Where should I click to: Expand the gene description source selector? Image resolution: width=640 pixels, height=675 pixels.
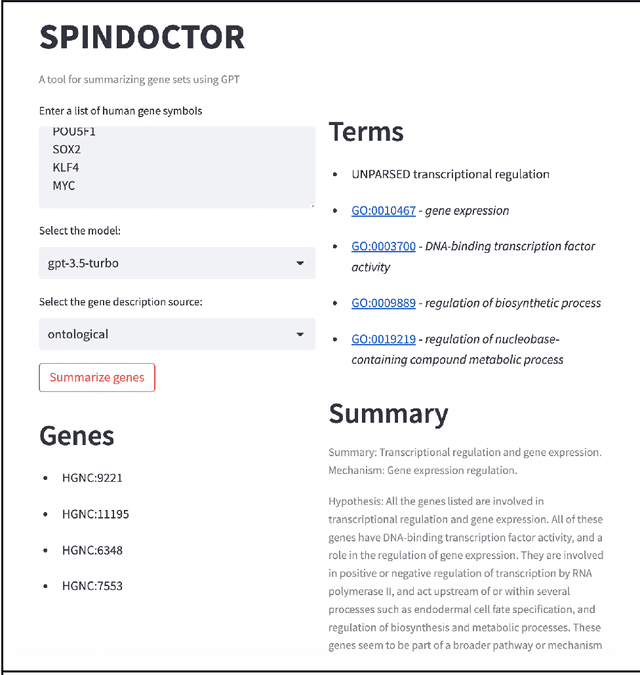coord(176,335)
